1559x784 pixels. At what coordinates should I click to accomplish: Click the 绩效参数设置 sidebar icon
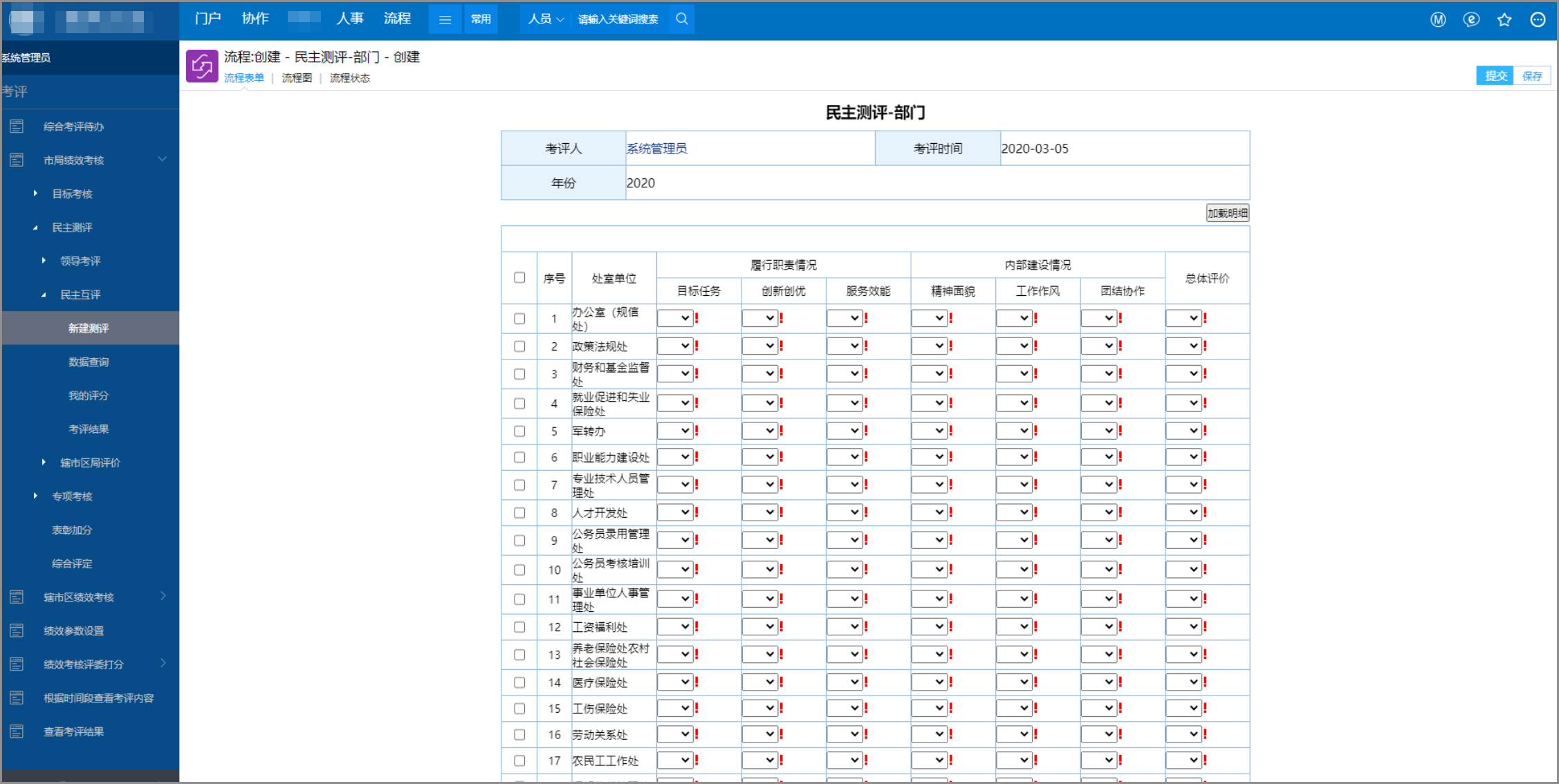point(17,631)
